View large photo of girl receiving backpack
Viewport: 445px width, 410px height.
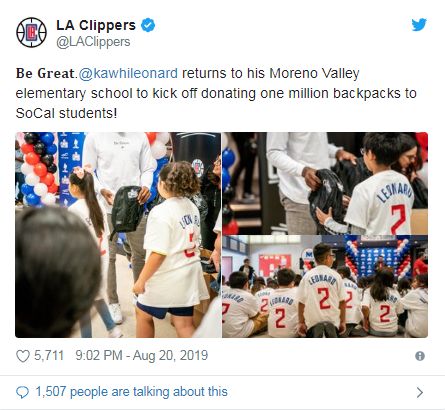[x=118, y=235]
